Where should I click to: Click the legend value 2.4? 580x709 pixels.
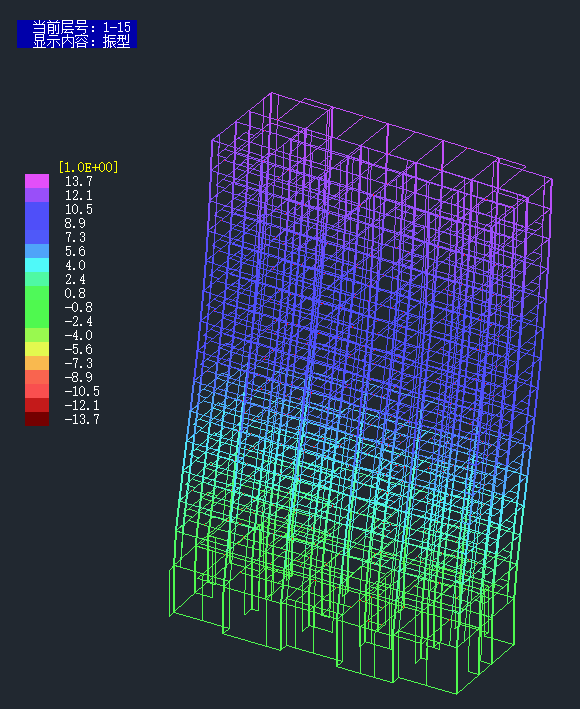[75, 279]
